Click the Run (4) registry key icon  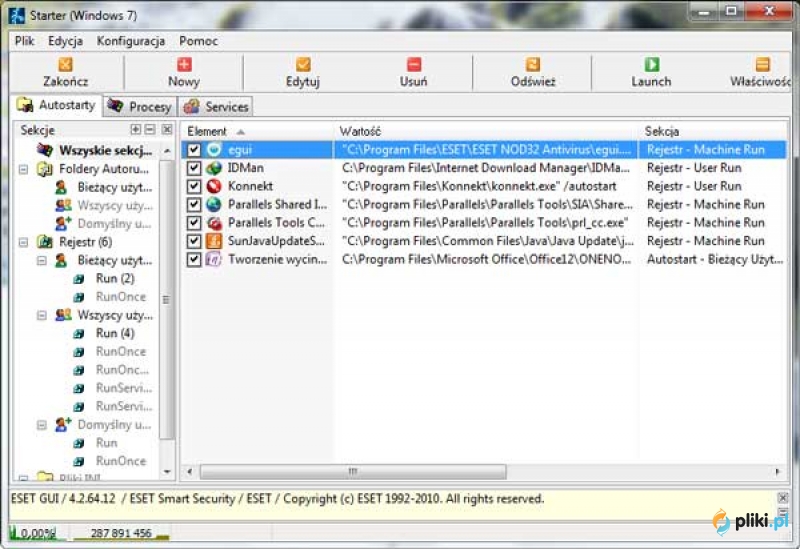(79, 334)
